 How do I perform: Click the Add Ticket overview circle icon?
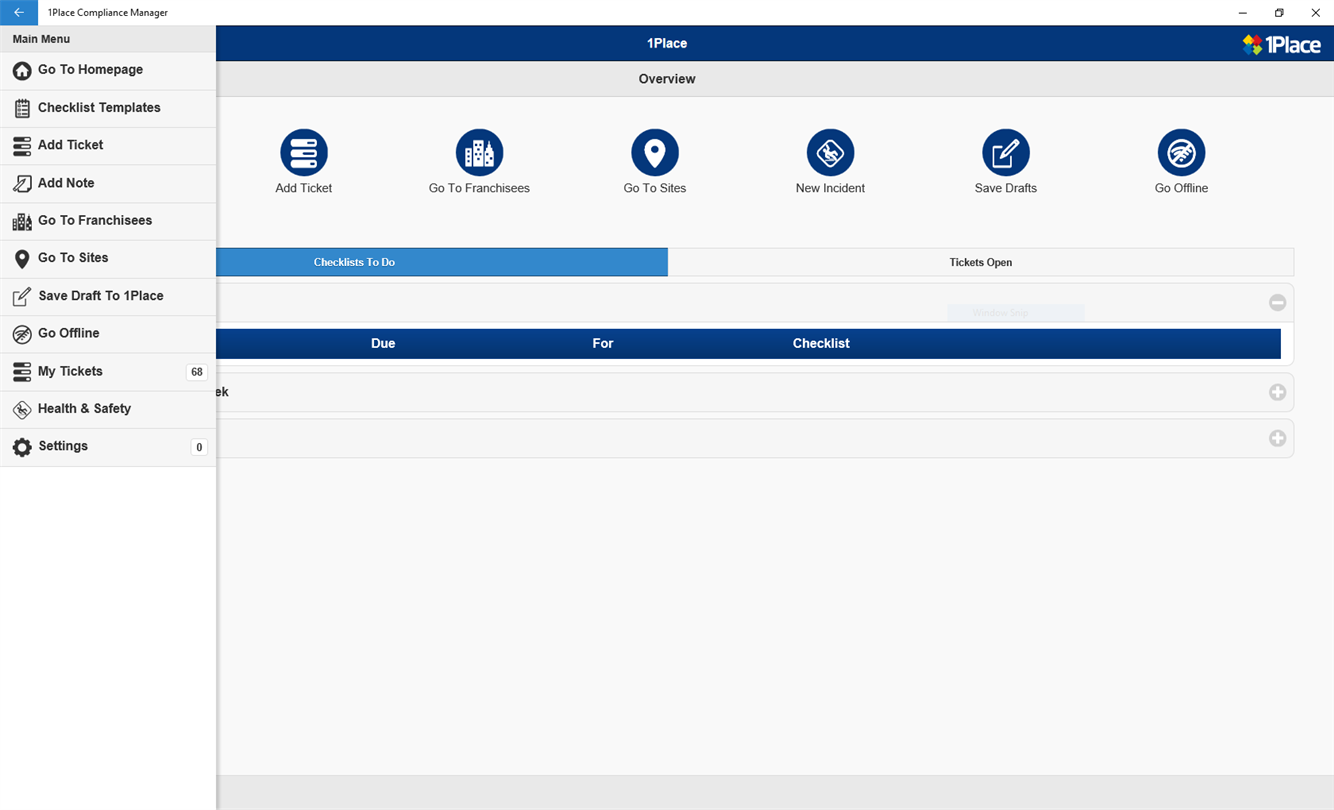click(x=304, y=153)
